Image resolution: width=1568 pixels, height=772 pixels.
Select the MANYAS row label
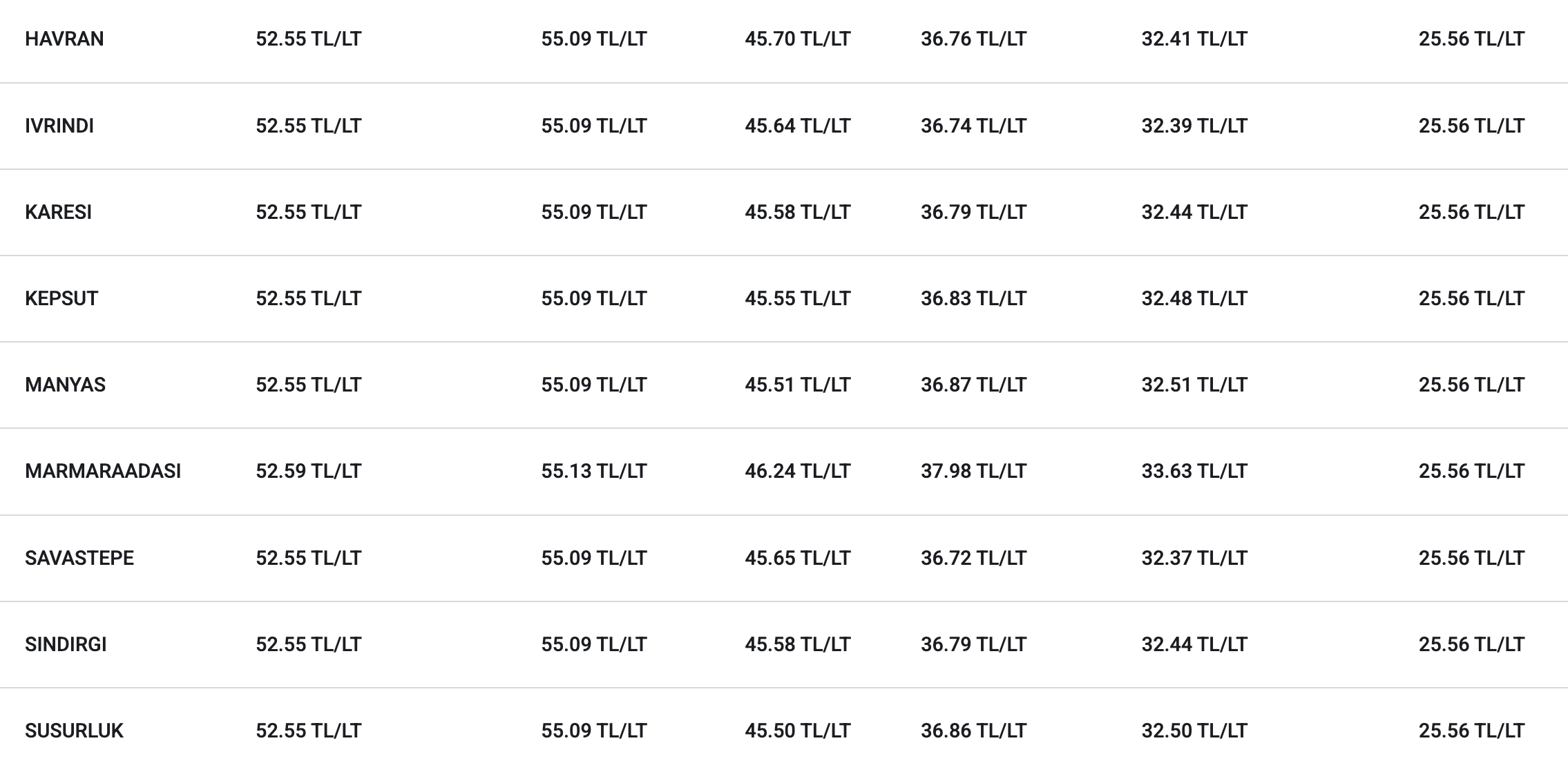(x=65, y=385)
